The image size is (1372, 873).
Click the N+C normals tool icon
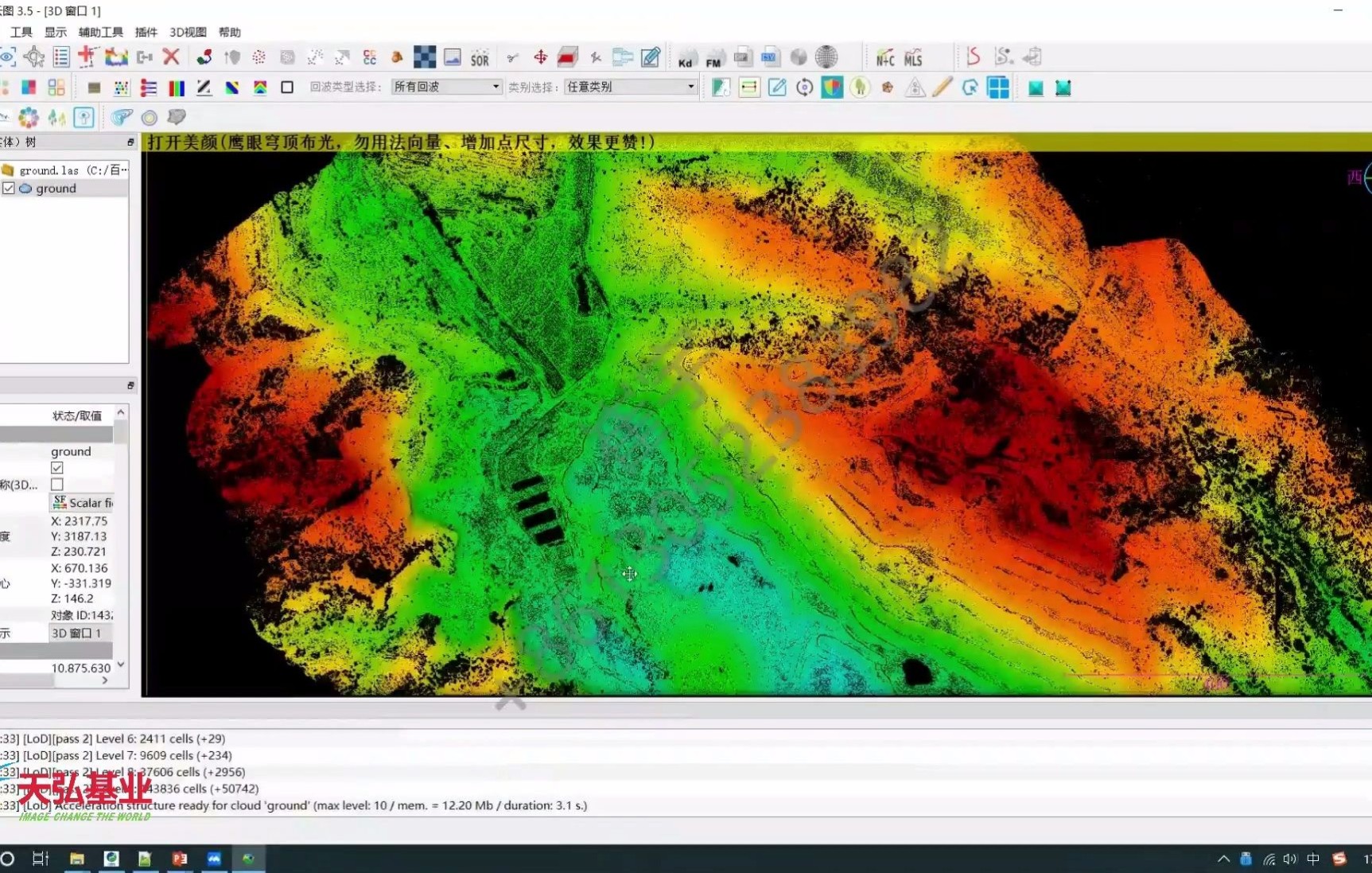[x=884, y=58]
